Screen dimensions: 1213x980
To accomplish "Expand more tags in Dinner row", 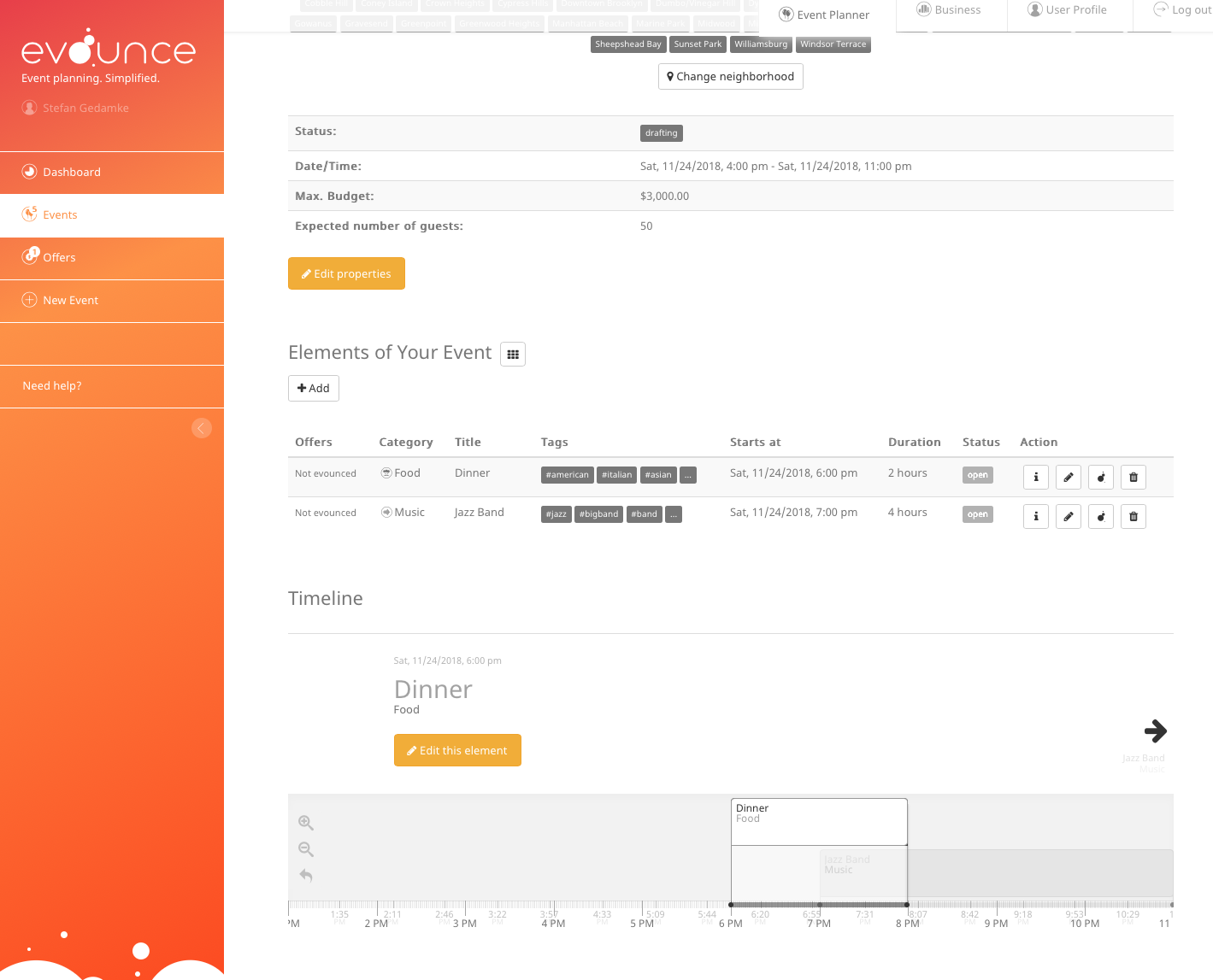I will pos(688,475).
